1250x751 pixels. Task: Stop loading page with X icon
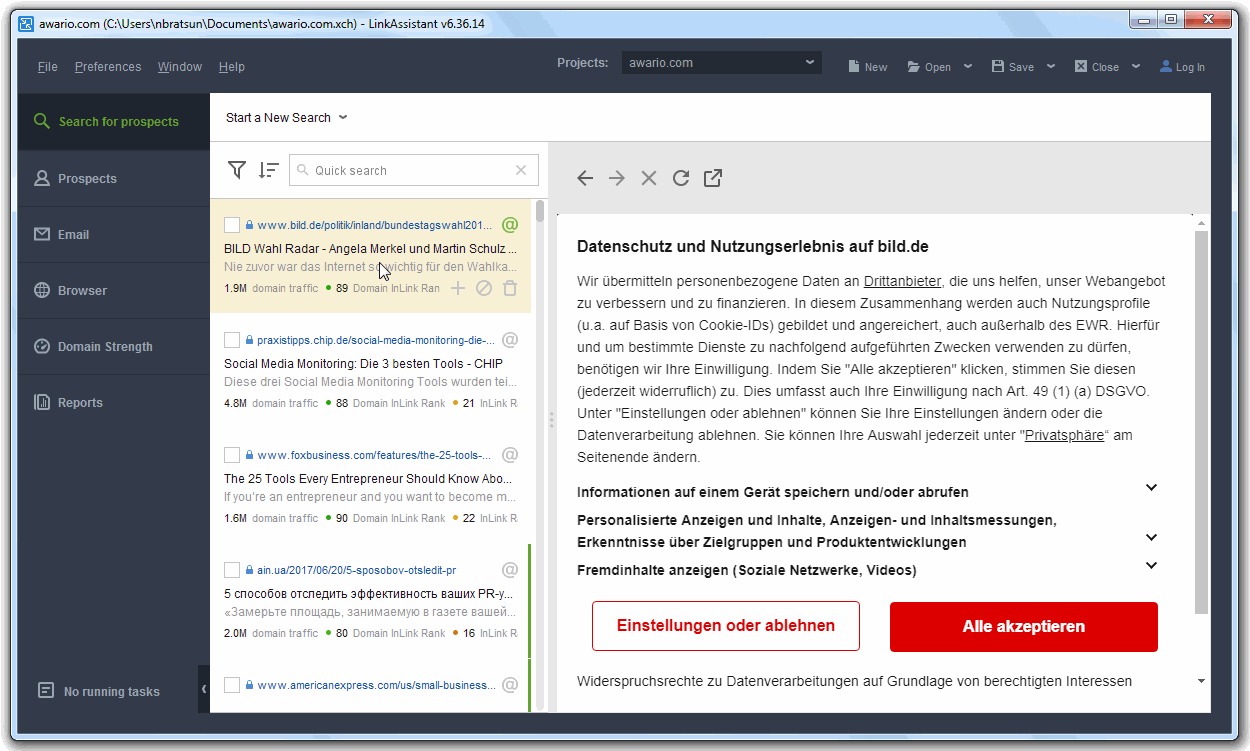(x=649, y=178)
